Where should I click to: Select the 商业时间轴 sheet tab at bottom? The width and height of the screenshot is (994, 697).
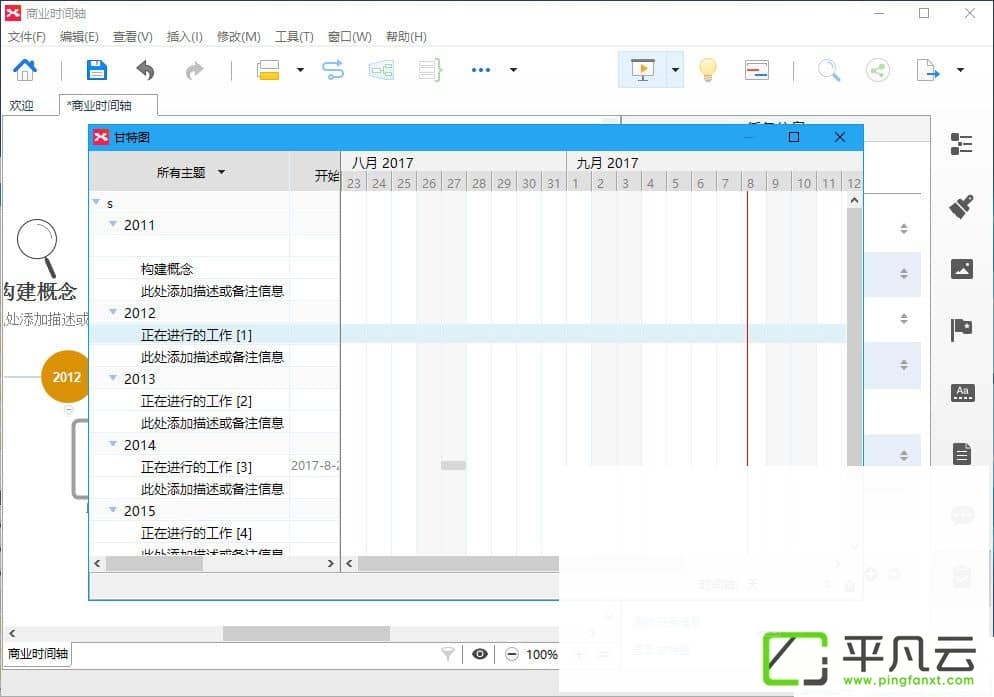click(38, 654)
